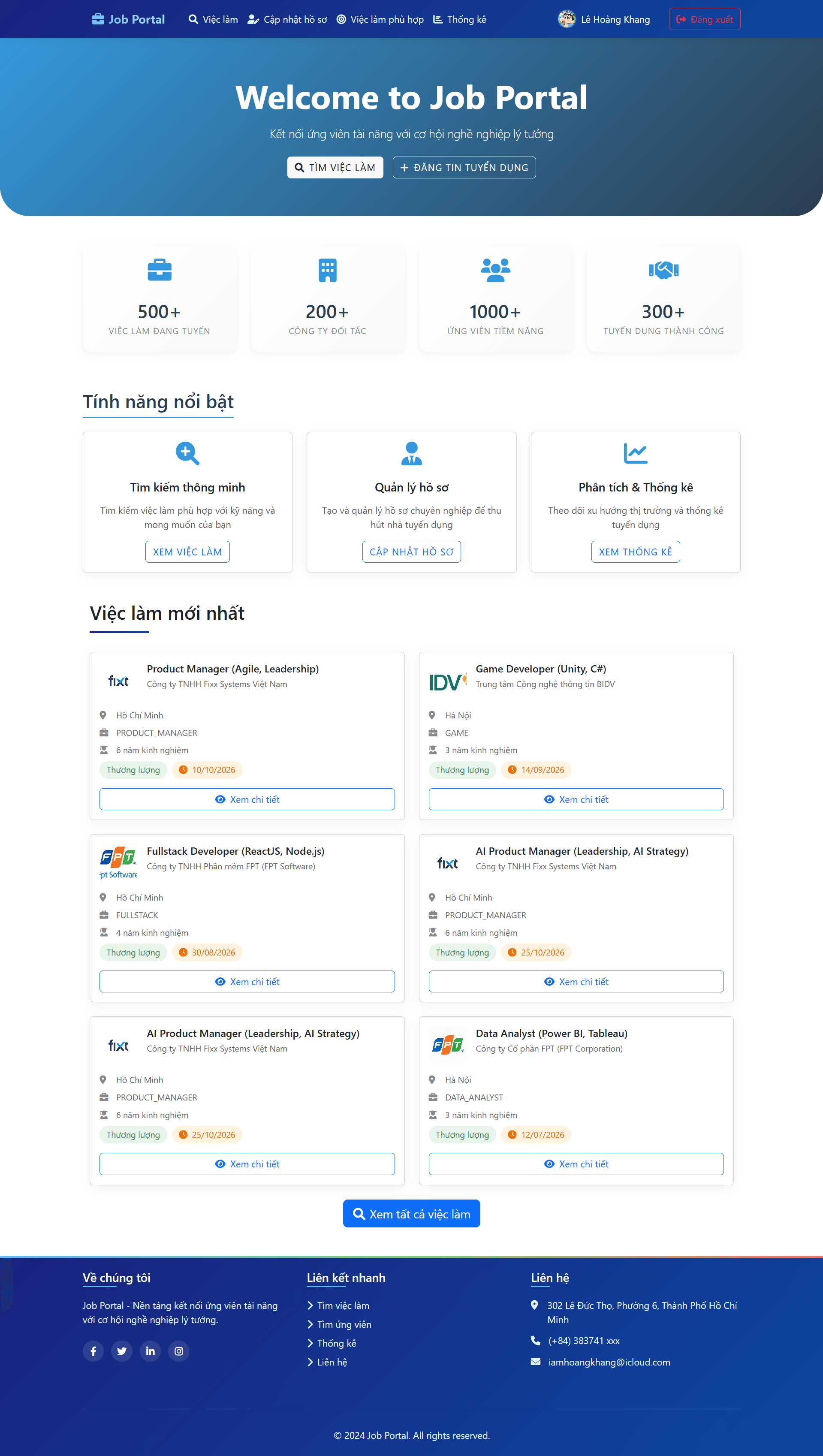Click the XEM VIỆC LÀM button

187,552
